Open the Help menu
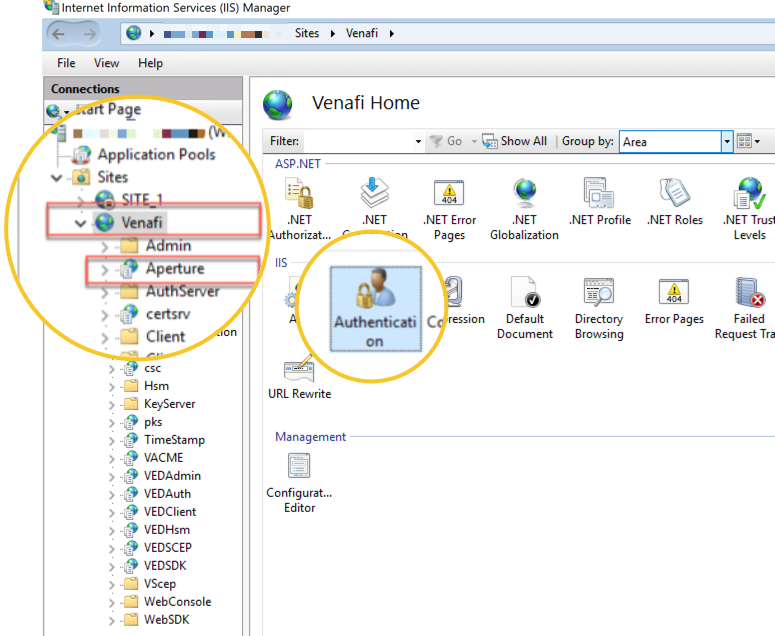Screen dimensions: 775x636 [150, 63]
